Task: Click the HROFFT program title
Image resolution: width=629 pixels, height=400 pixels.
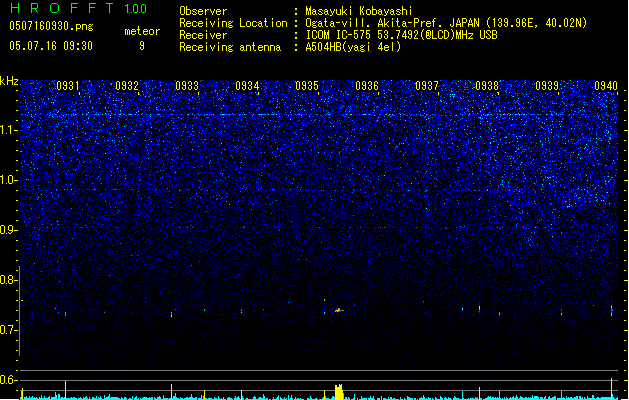Action: click(x=62, y=8)
